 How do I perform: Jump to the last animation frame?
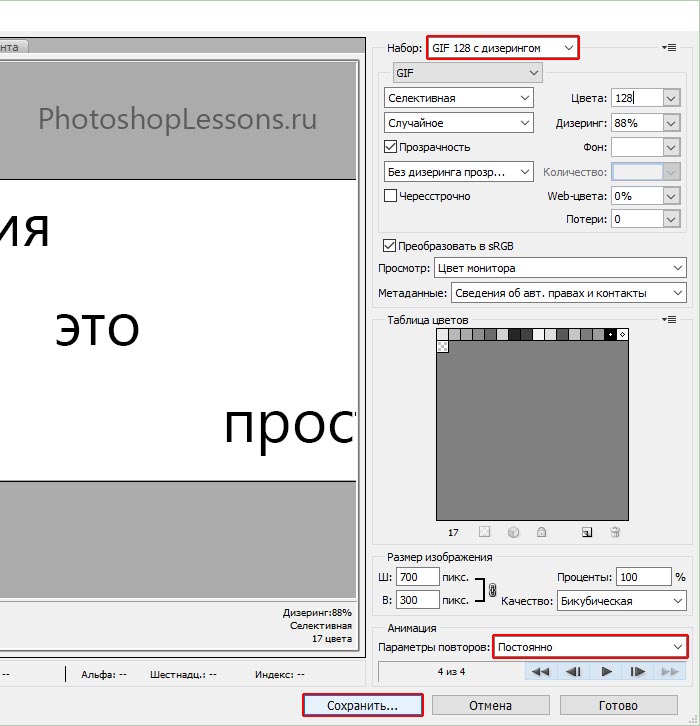click(669, 671)
